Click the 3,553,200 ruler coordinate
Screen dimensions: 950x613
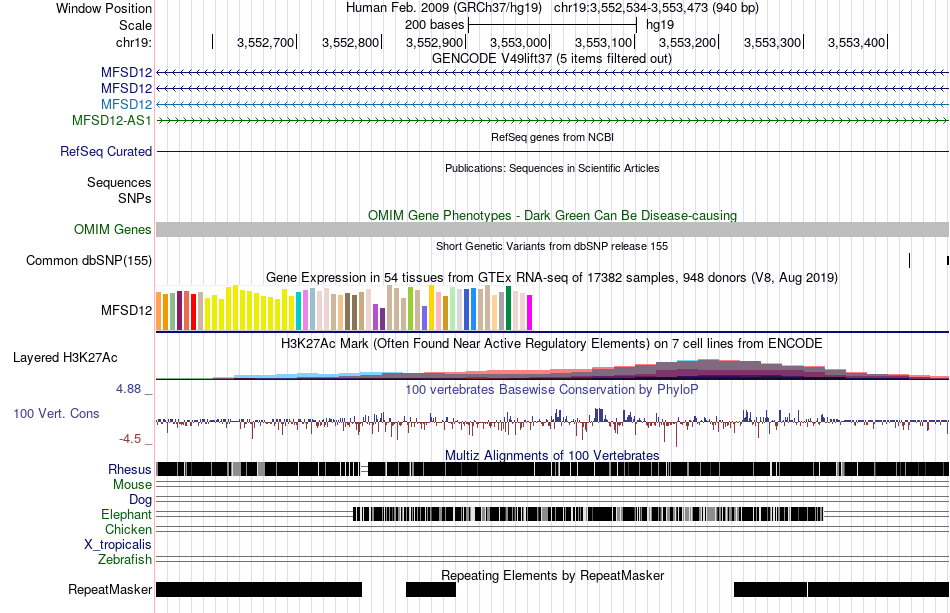pyautogui.click(x=687, y=42)
